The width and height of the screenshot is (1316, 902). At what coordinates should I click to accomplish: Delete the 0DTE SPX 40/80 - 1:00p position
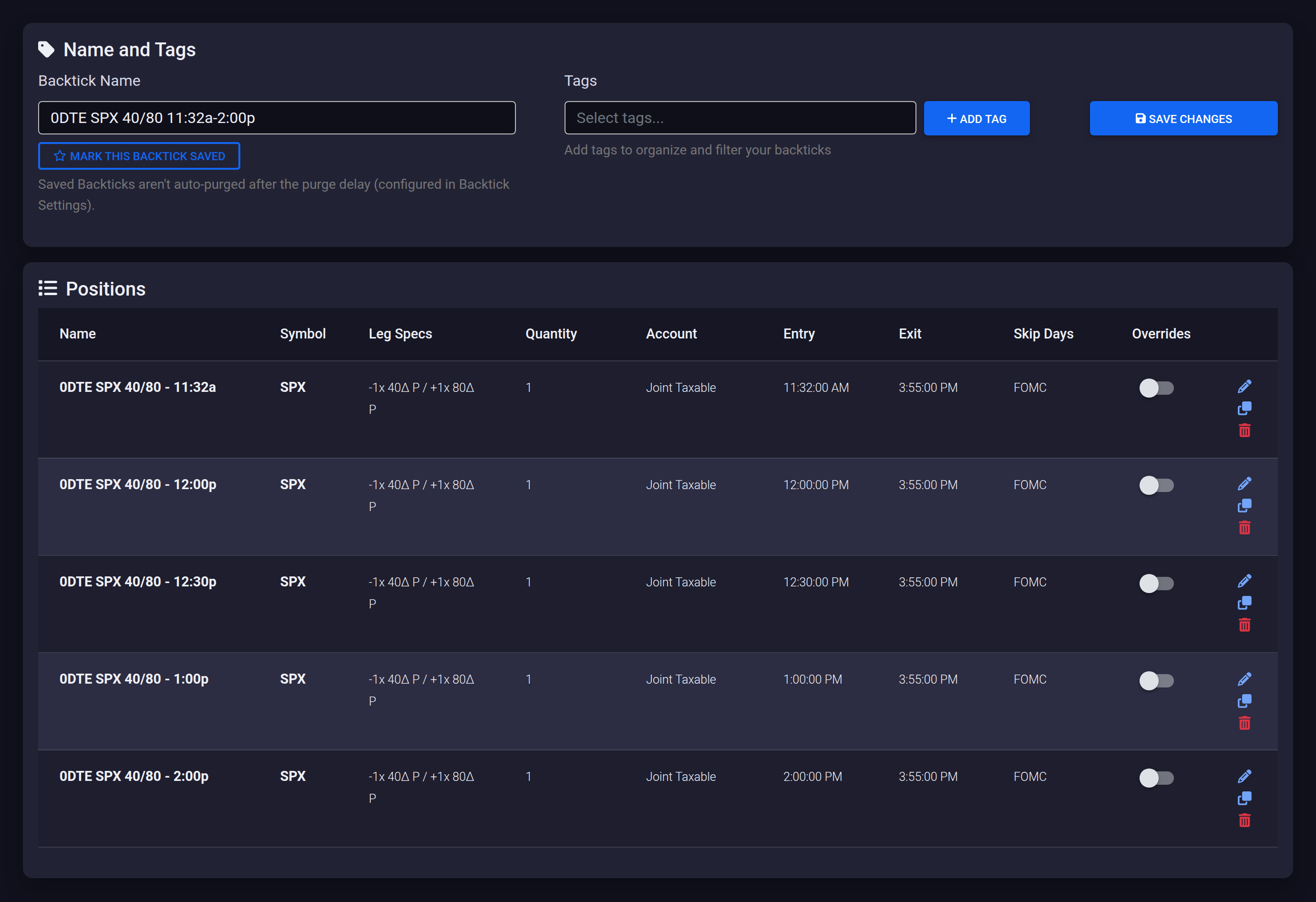pos(1244,723)
